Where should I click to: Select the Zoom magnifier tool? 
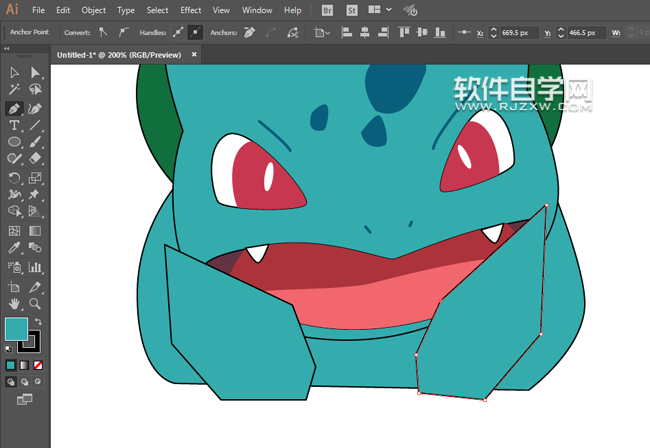click(x=35, y=303)
